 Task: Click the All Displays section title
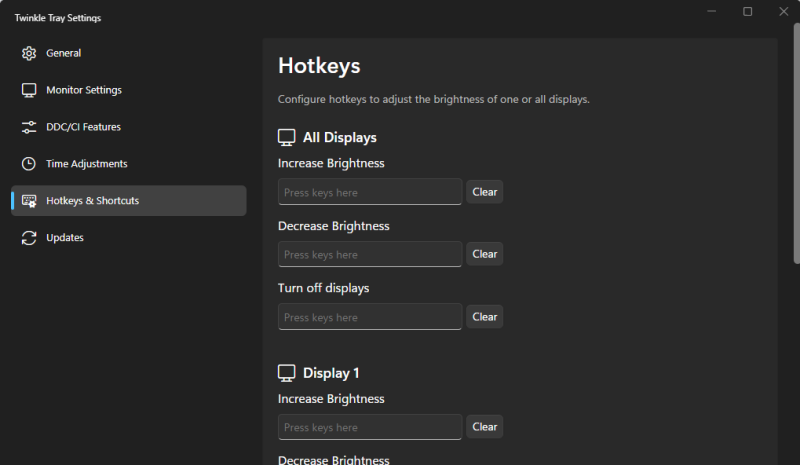[340, 137]
